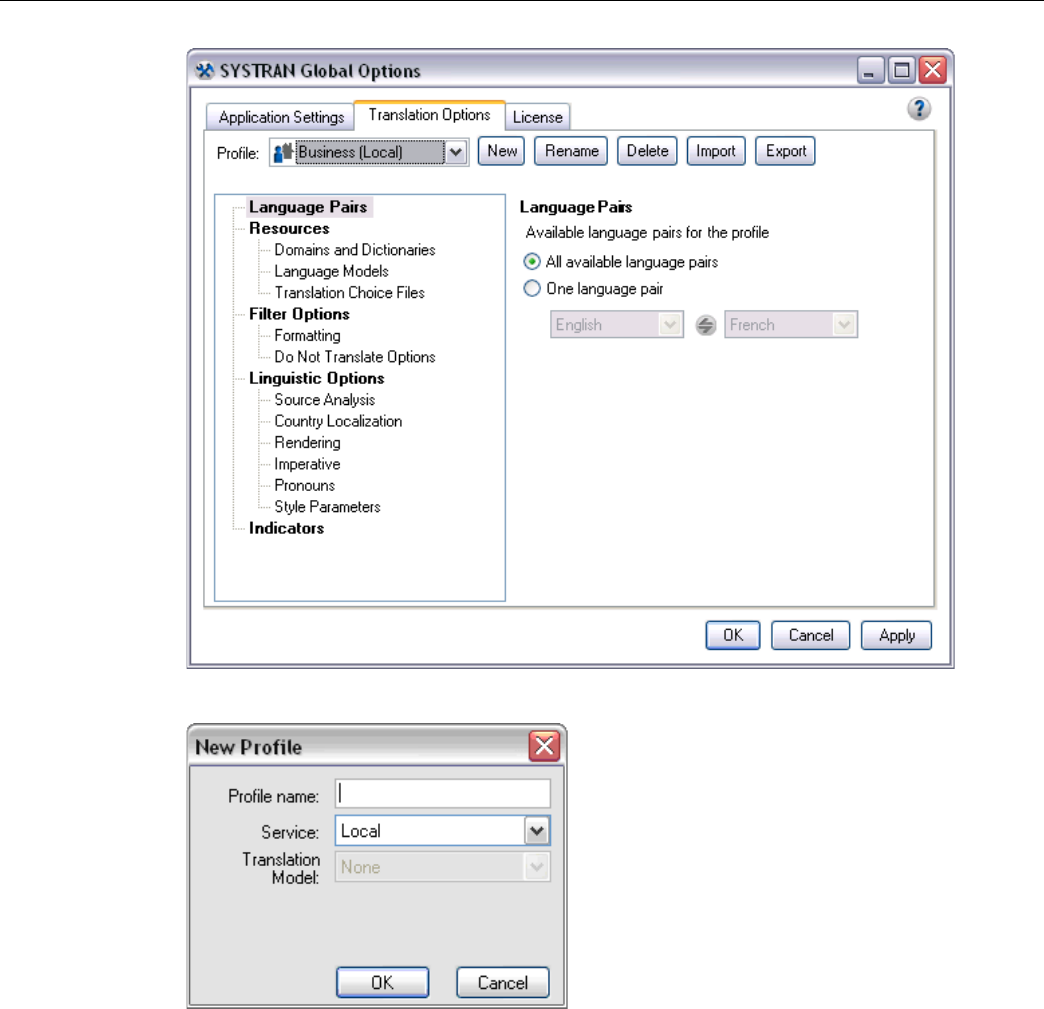Click the swap languages arrow icon
The height and width of the screenshot is (1009, 1044).
[705, 325]
